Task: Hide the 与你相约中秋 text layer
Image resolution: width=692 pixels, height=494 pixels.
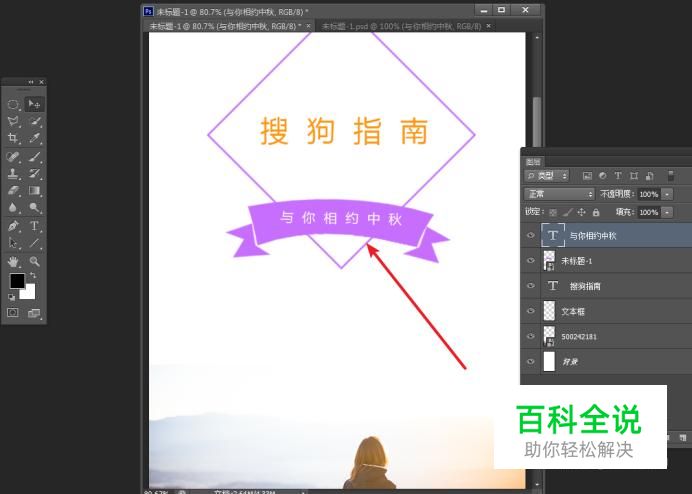Action: click(531, 235)
